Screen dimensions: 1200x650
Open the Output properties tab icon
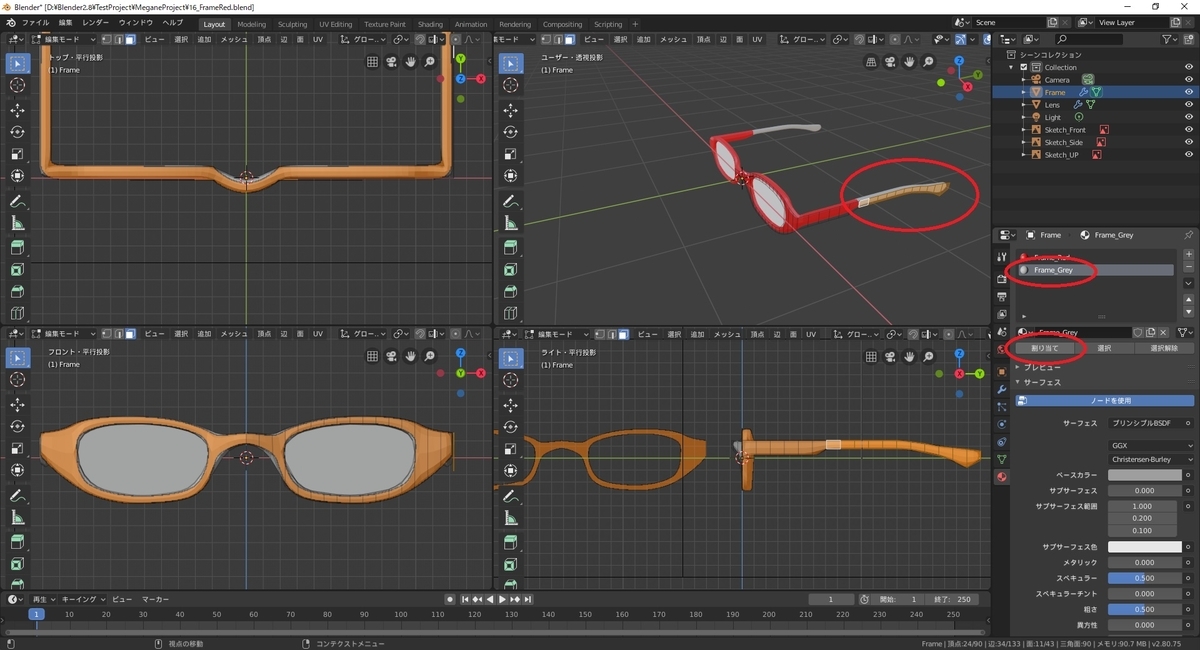(1001, 297)
